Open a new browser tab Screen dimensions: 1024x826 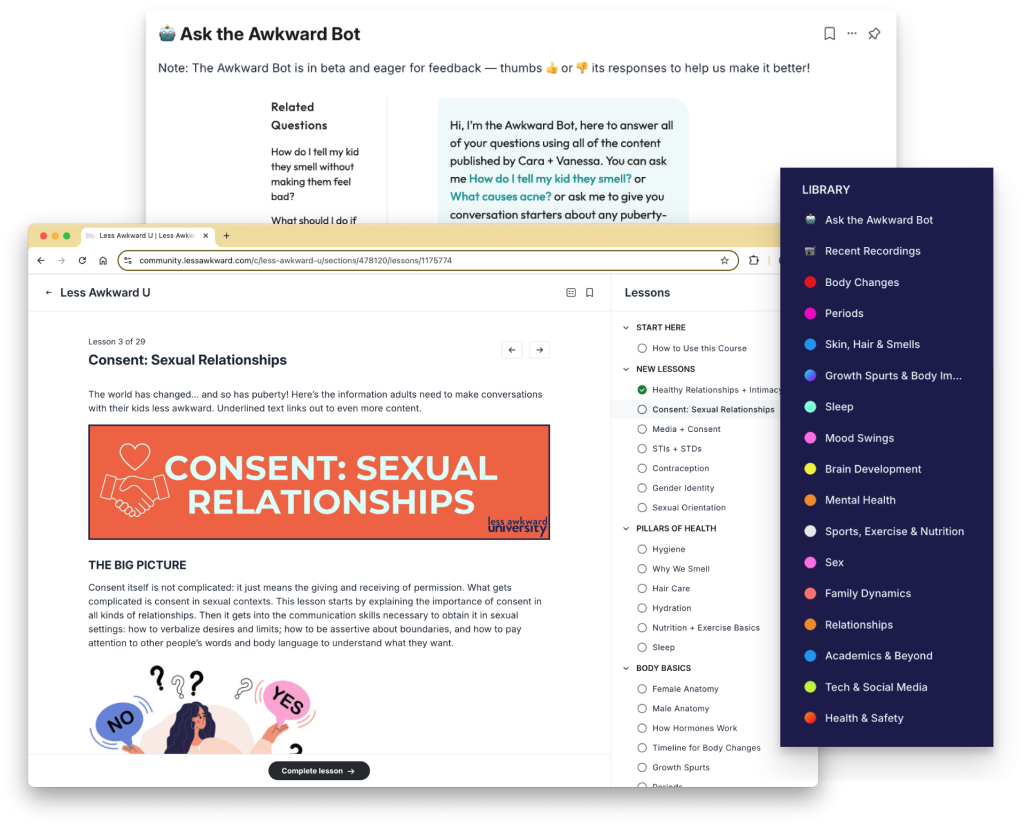tap(227, 236)
